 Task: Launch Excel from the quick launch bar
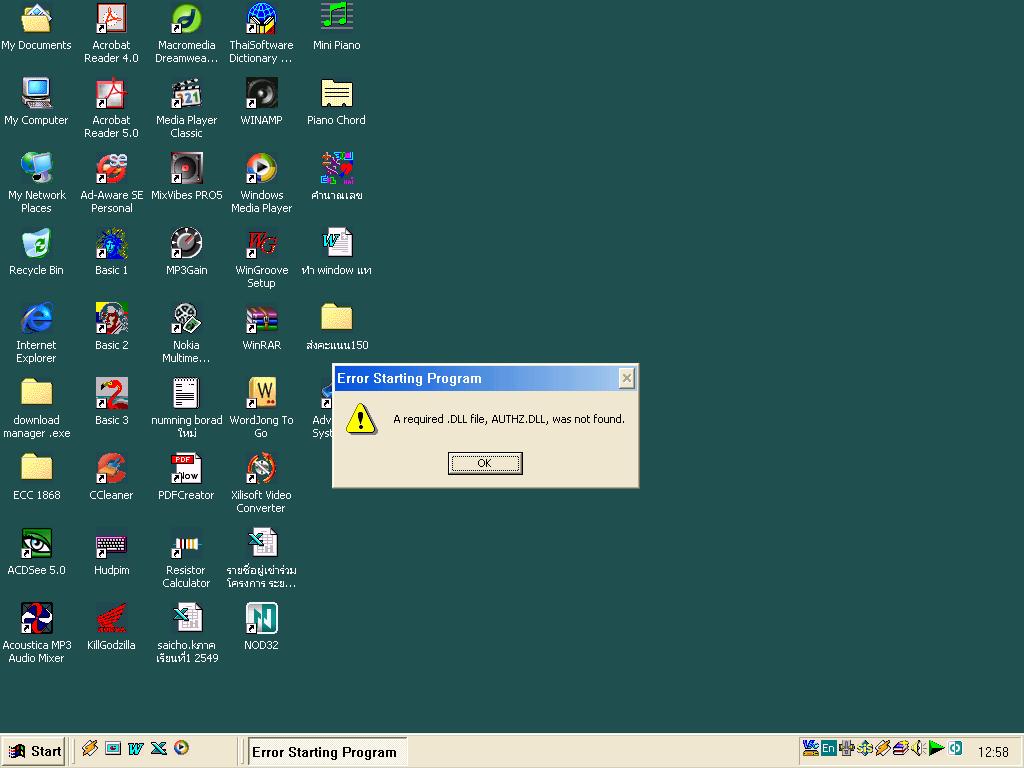coord(159,748)
